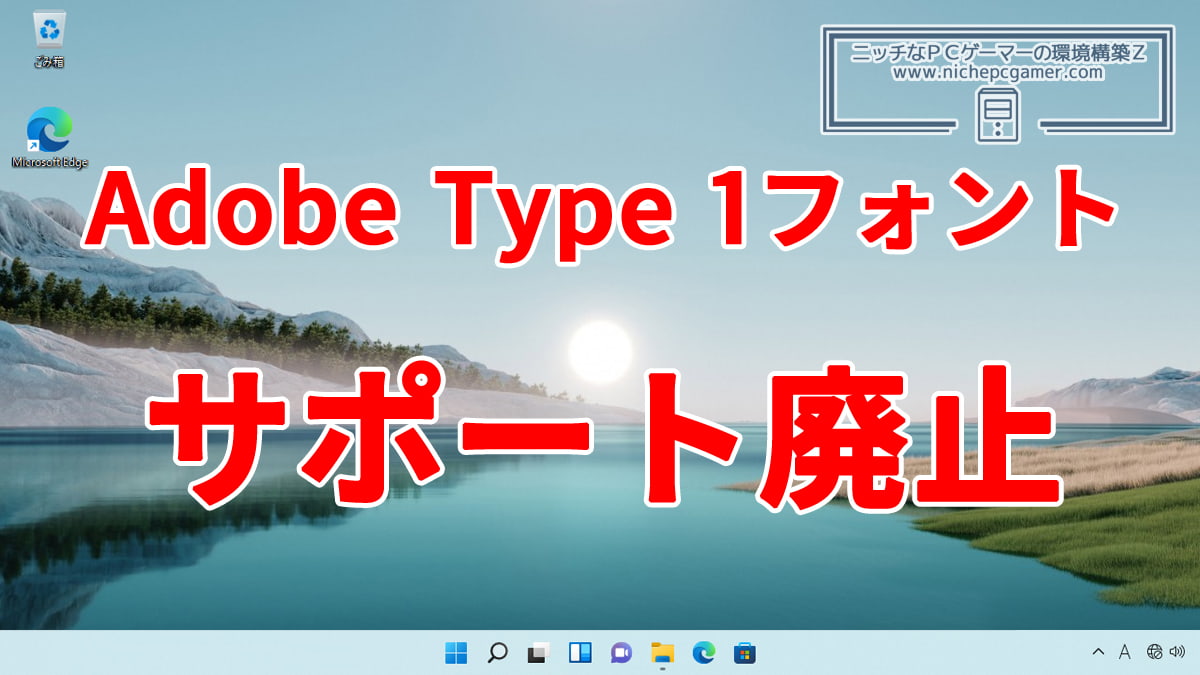
Task: Select the Microsoft Edge desktop shortcut
Action: click(x=49, y=137)
